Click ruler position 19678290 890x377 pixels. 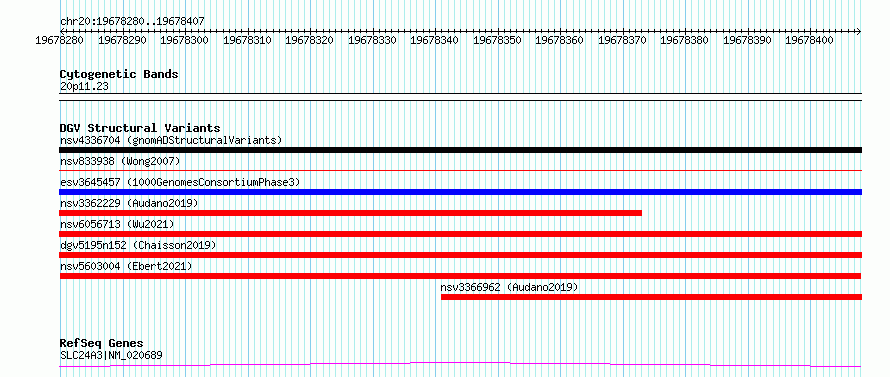click(122, 40)
